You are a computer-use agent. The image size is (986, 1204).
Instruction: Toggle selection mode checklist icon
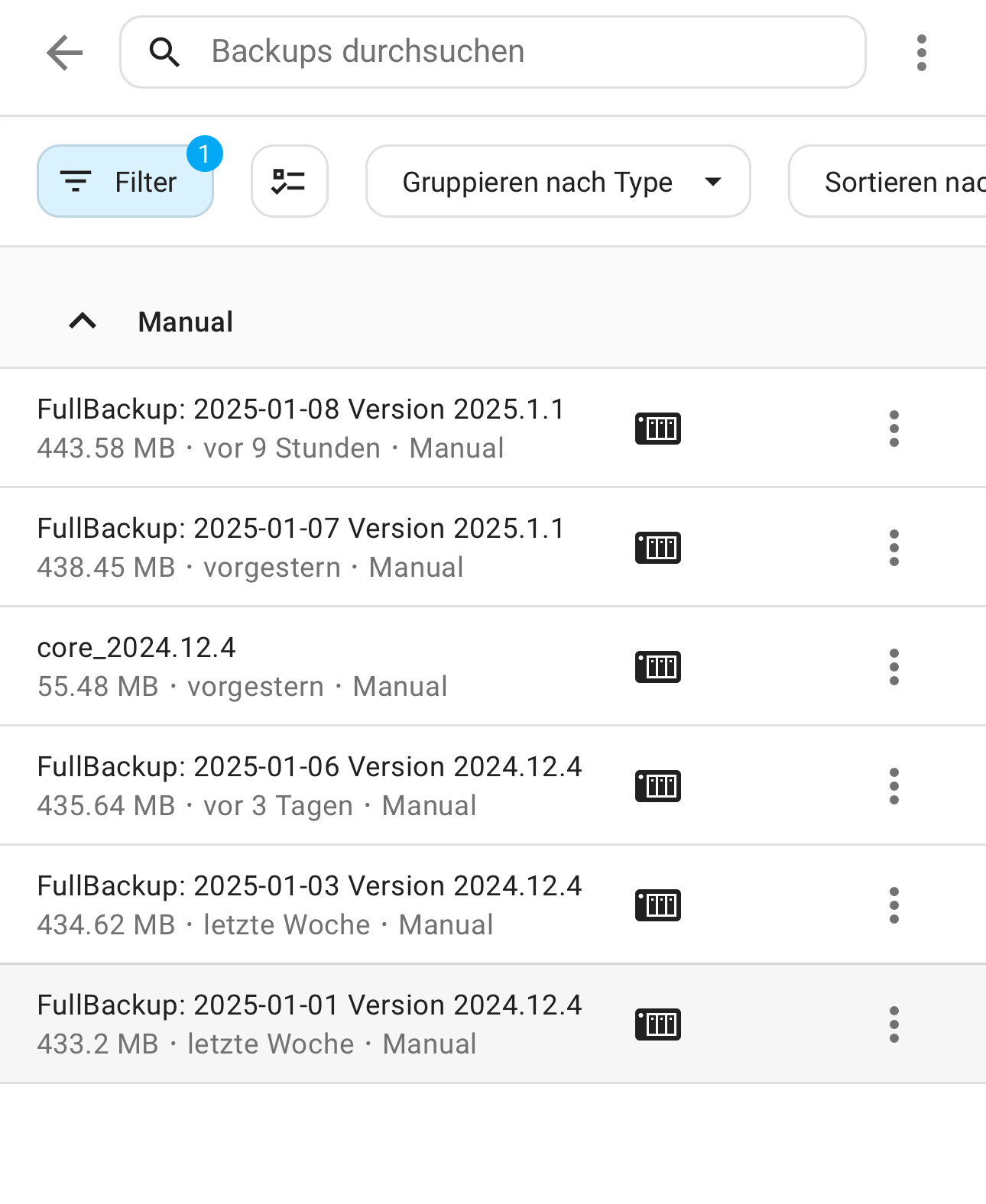(x=290, y=181)
